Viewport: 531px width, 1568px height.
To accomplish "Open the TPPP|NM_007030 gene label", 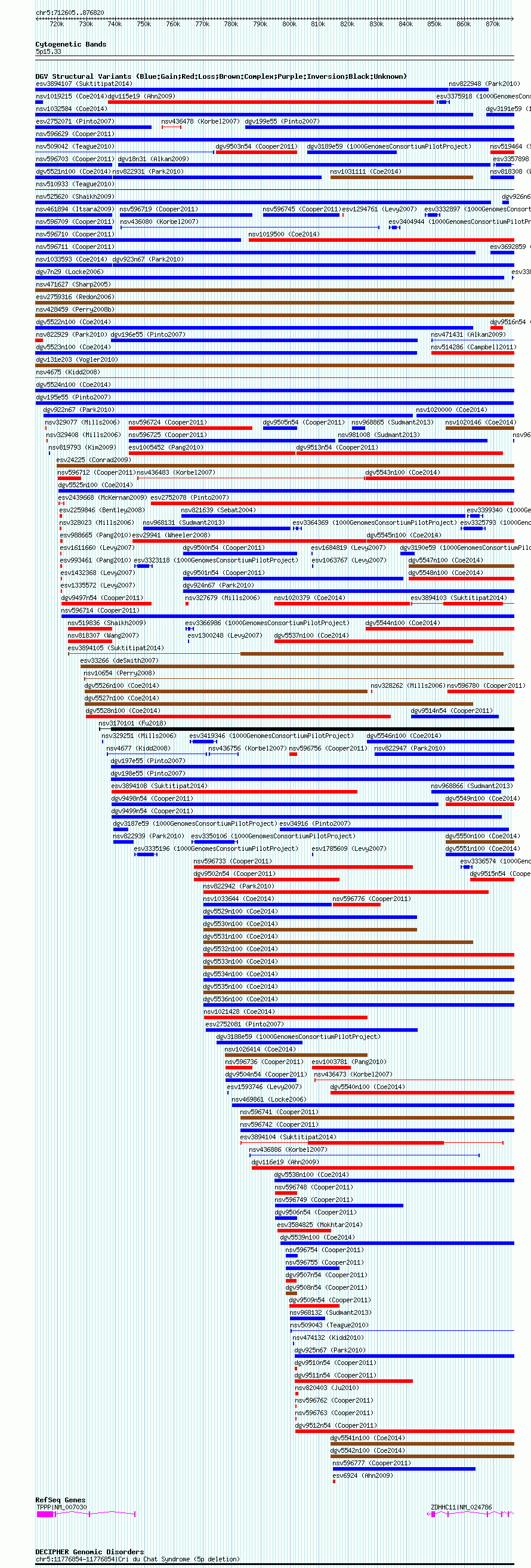I will coord(61,1507).
